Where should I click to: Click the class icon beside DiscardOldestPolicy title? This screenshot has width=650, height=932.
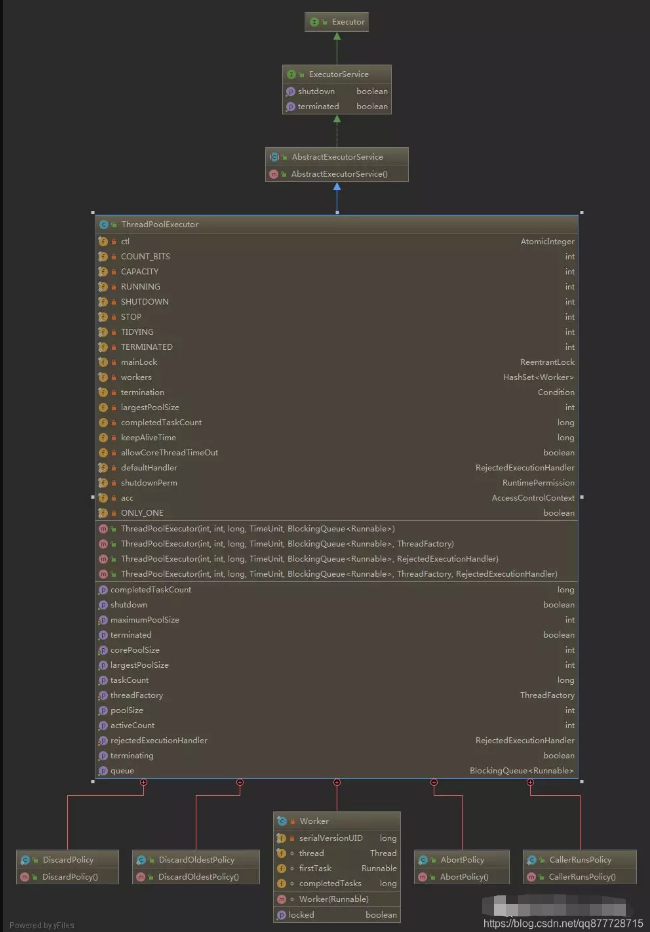141,859
